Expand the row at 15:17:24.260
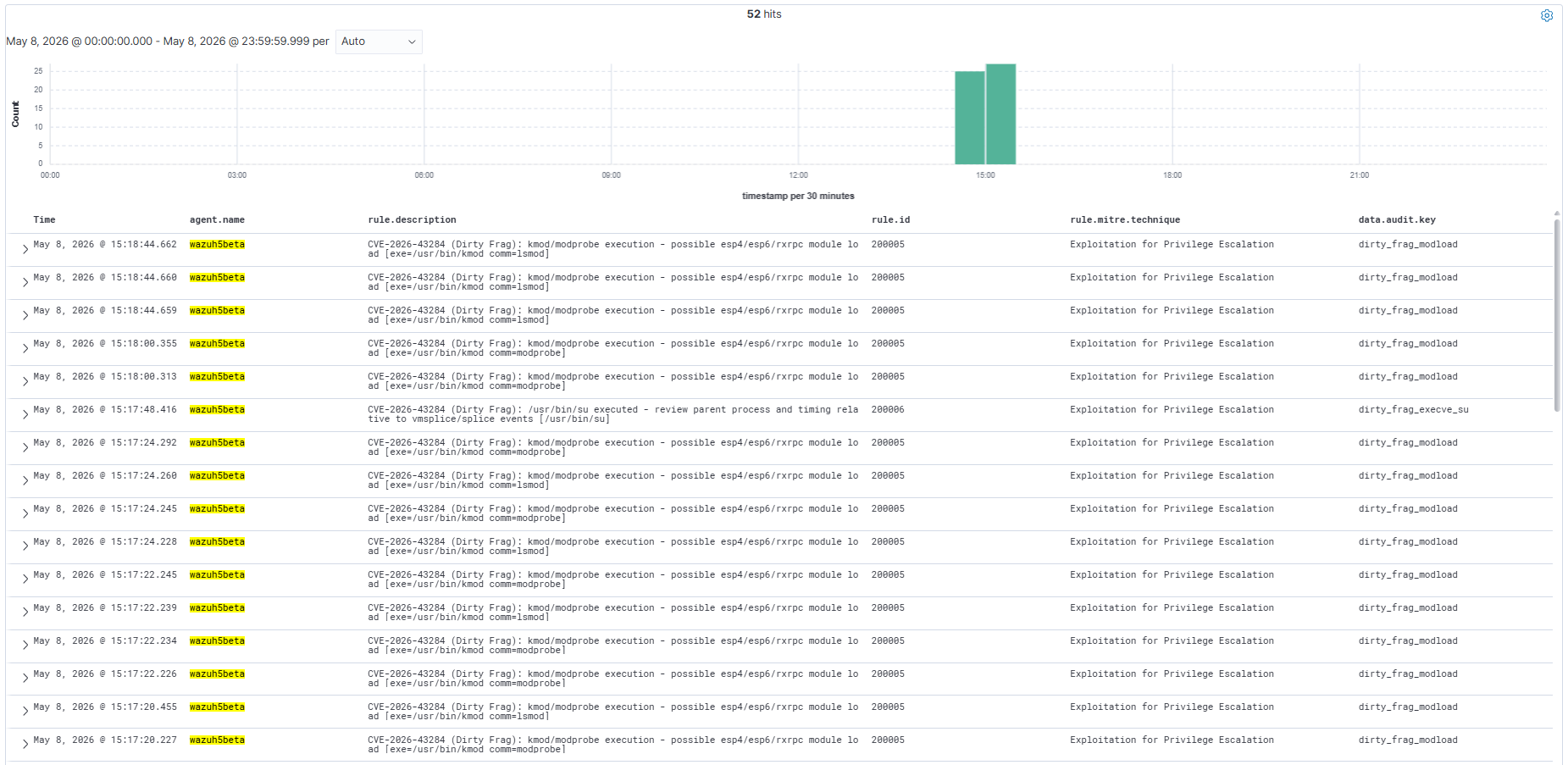 (25, 480)
